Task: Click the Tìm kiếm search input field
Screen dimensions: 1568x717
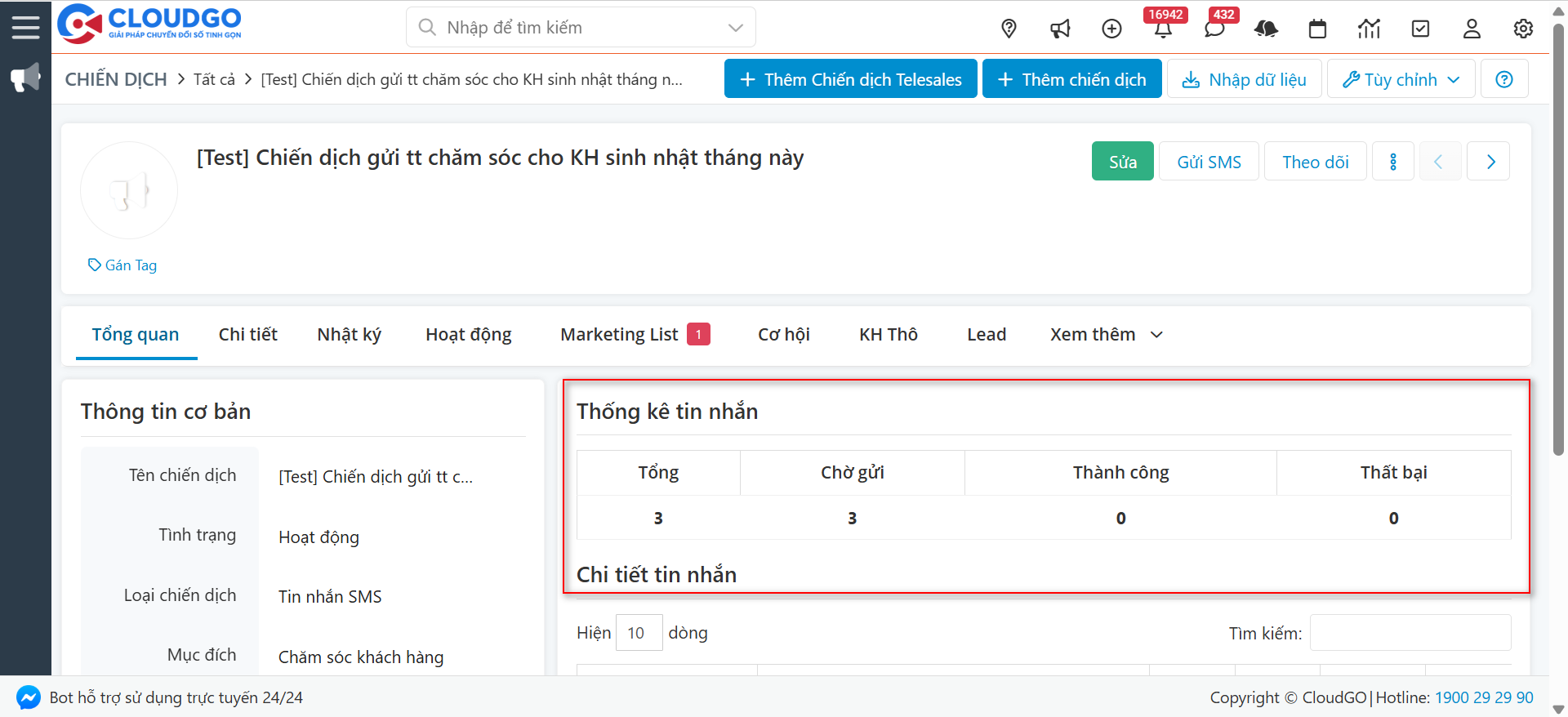Action: (1410, 633)
